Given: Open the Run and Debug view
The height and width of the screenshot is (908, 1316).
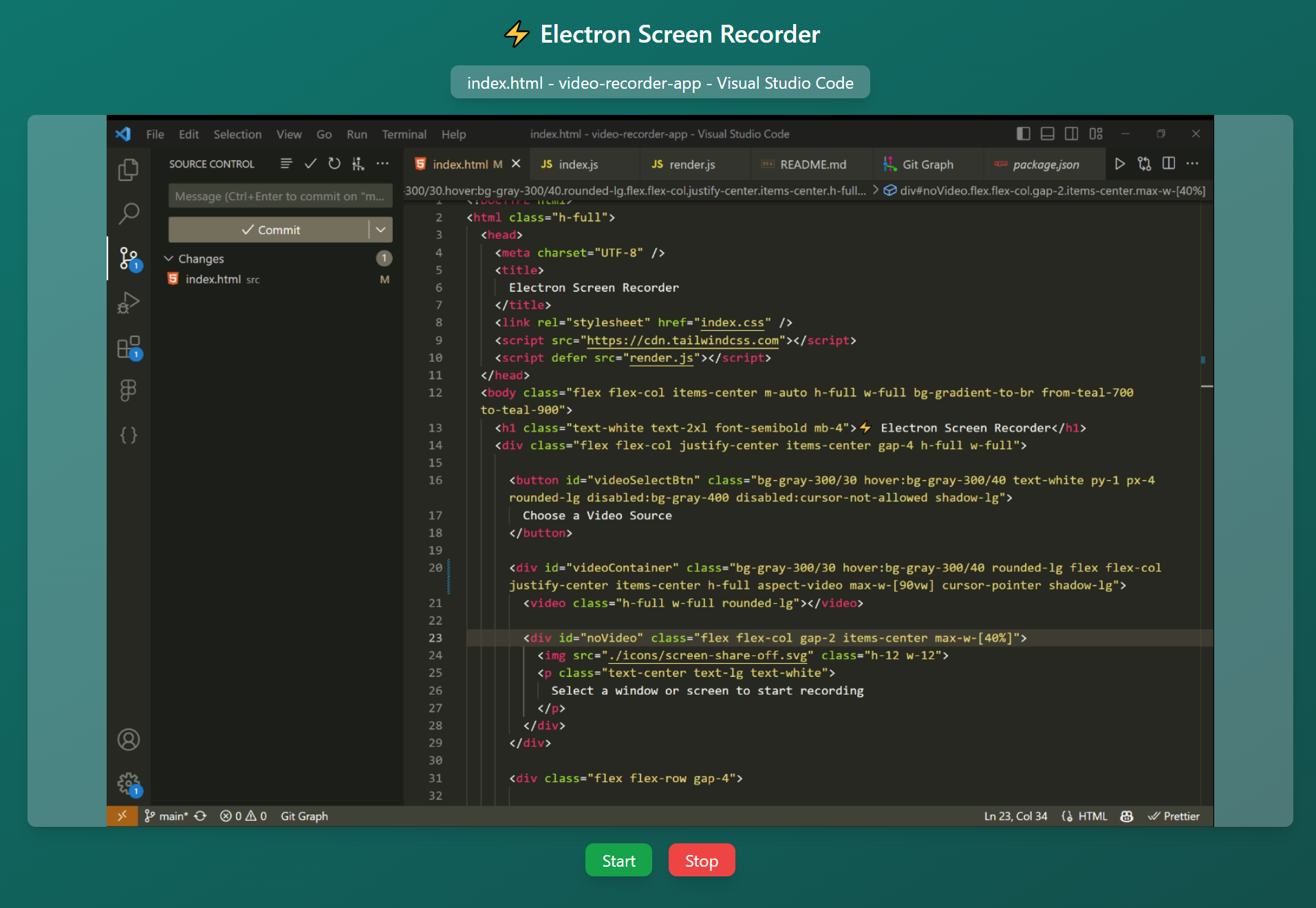Looking at the screenshot, I should click(129, 303).
